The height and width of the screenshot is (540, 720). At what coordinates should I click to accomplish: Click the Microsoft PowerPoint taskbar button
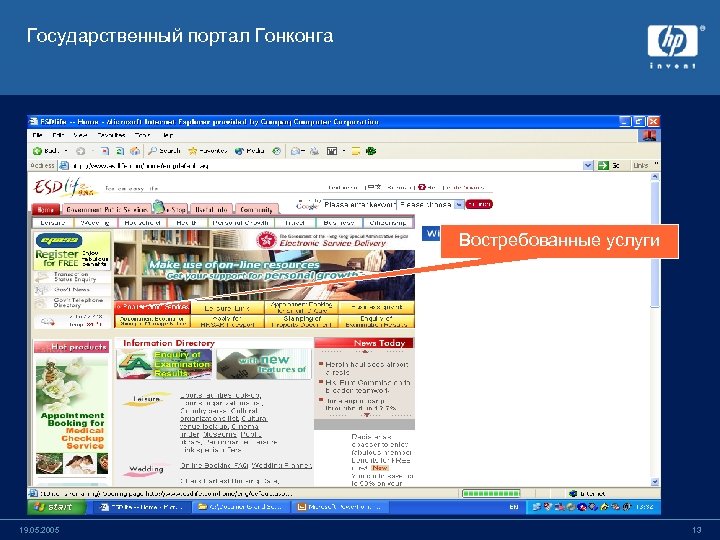[340, 507]
